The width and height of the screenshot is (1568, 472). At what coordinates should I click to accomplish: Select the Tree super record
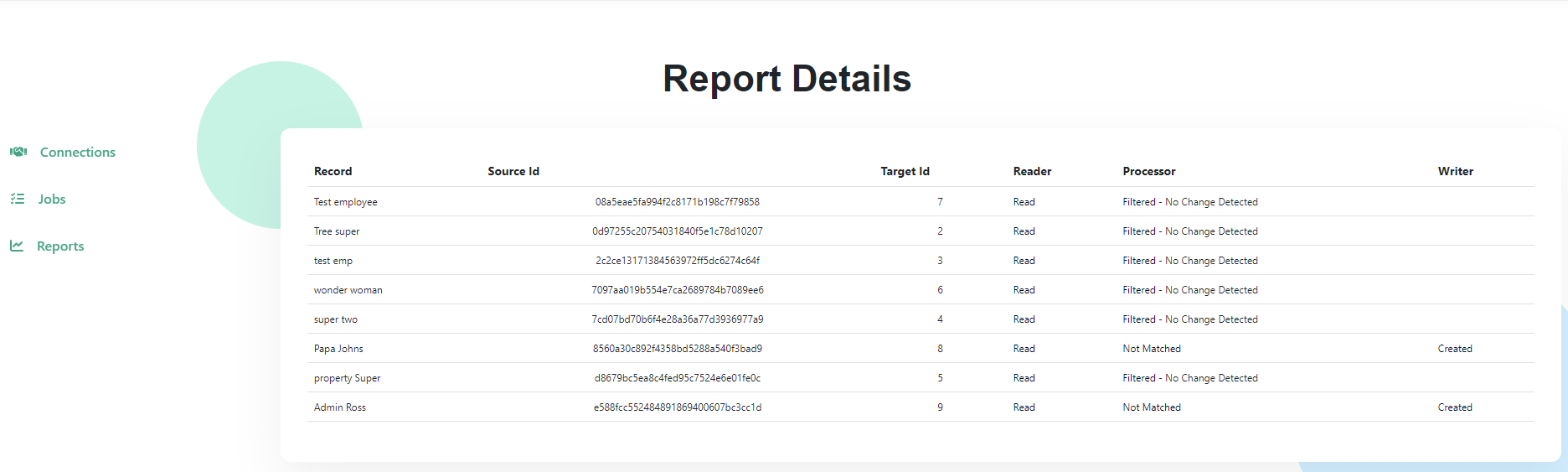tap(337, 231)
